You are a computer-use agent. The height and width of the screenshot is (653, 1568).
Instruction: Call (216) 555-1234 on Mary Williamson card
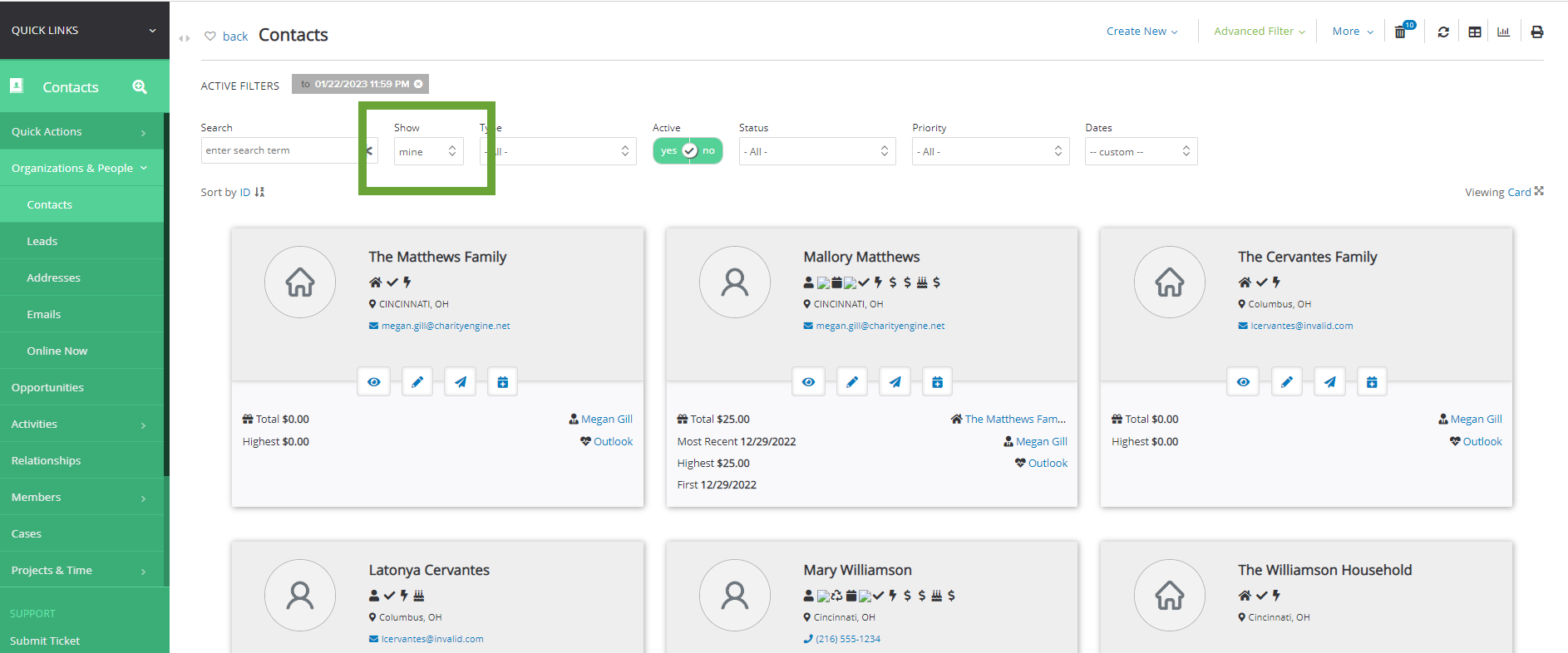[848, 639]
